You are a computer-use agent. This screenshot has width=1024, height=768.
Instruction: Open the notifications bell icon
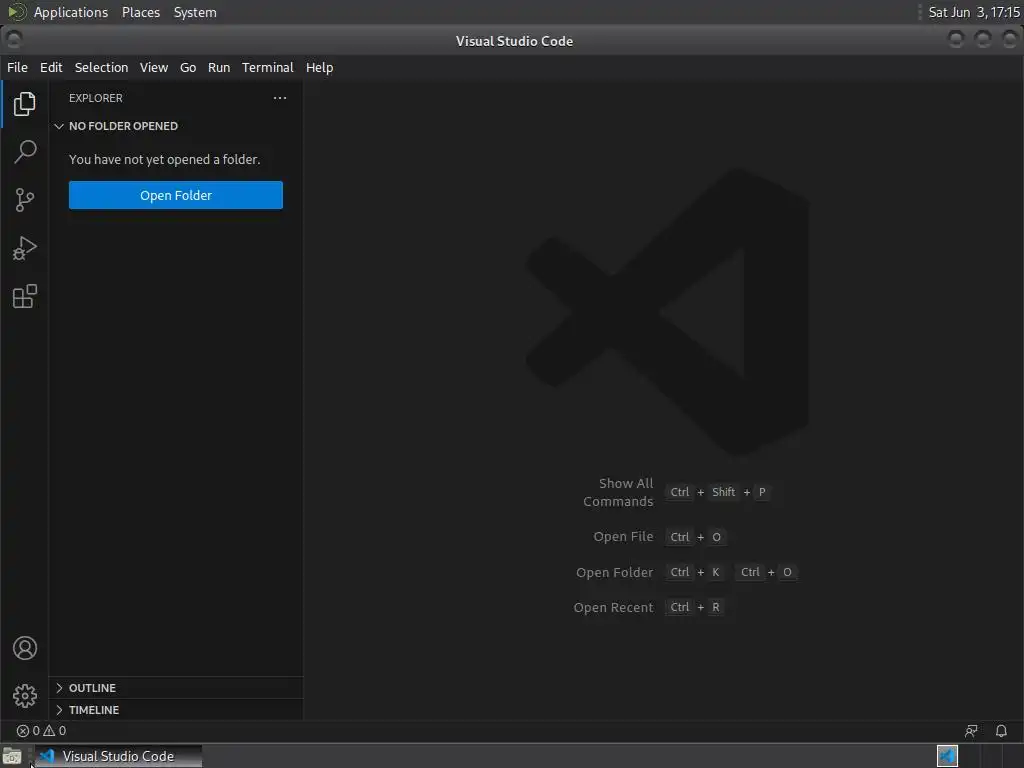pyautogui.click(x=1000, y=731)
